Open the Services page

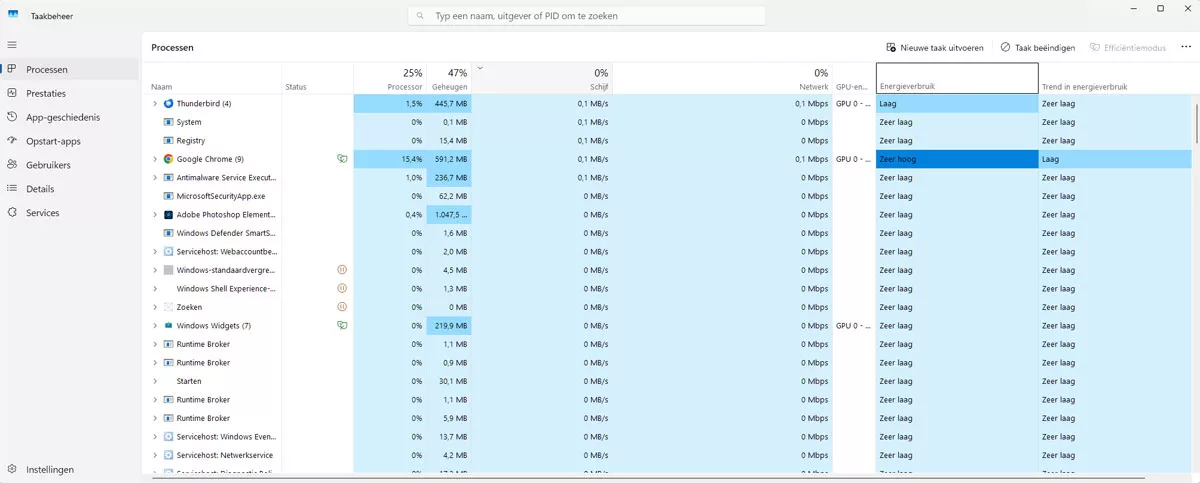click(x=69, y=213)
